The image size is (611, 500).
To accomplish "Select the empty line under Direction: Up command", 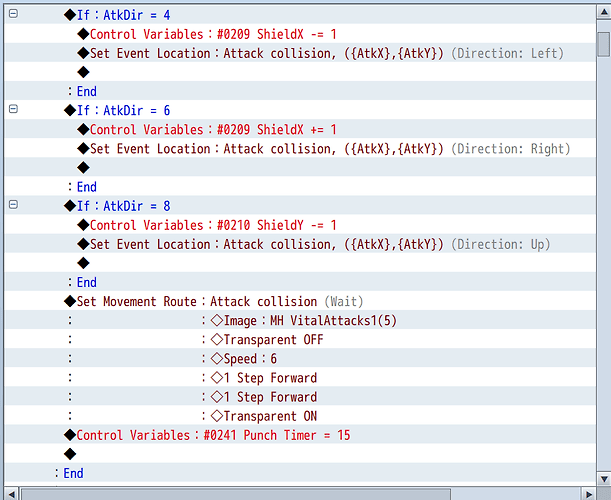I will click(300, 263).
